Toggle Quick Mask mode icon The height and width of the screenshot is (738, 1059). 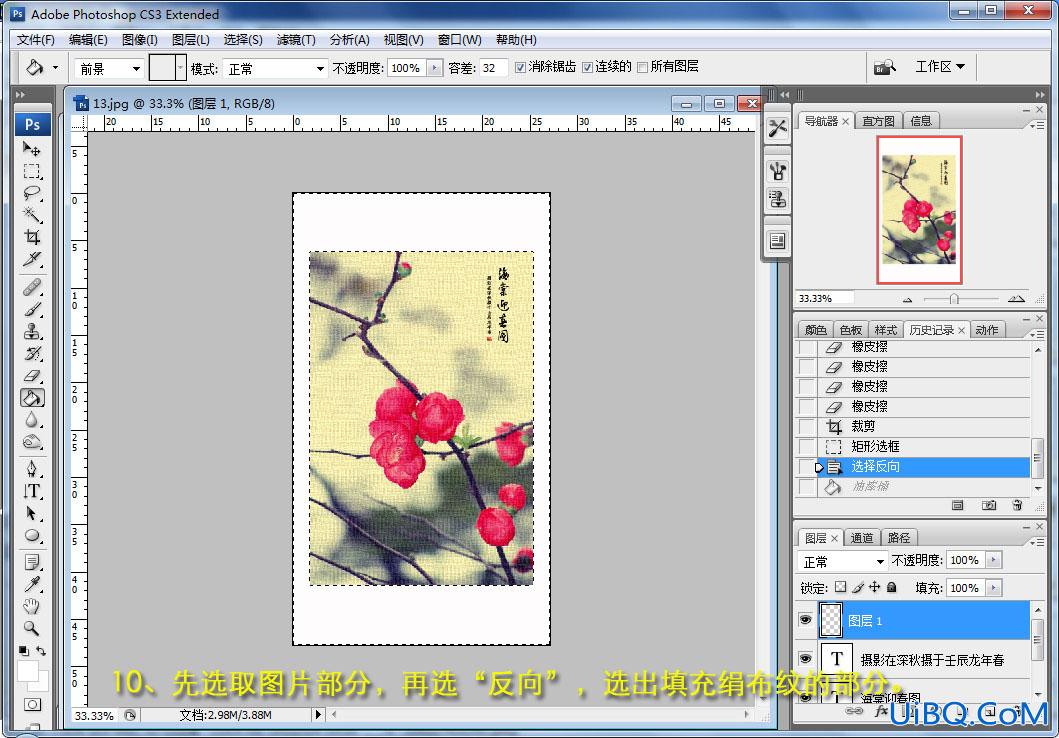[x=32, y=704]
